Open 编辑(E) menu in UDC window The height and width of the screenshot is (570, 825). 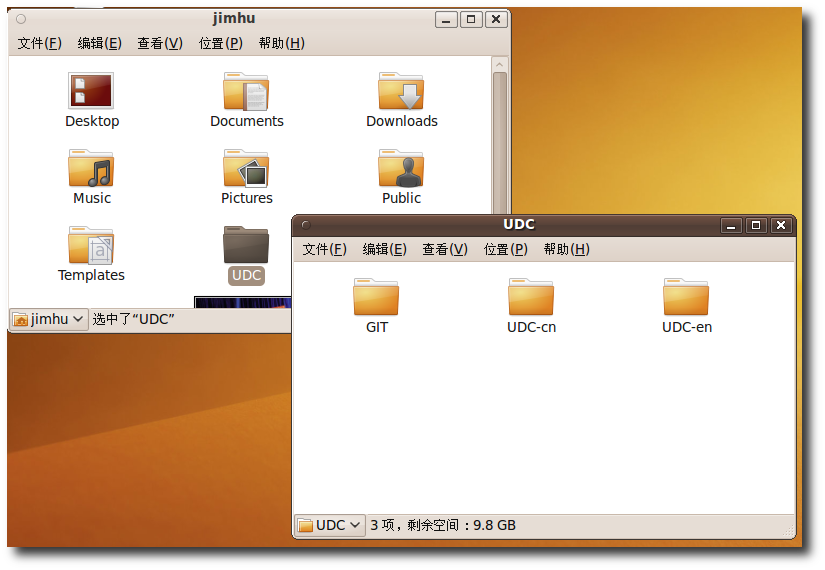point(385,249)
